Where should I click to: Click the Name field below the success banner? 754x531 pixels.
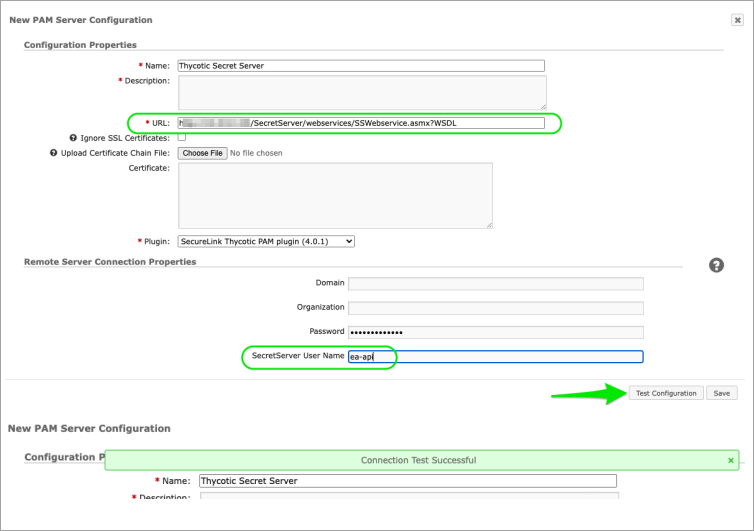[407, 481]
